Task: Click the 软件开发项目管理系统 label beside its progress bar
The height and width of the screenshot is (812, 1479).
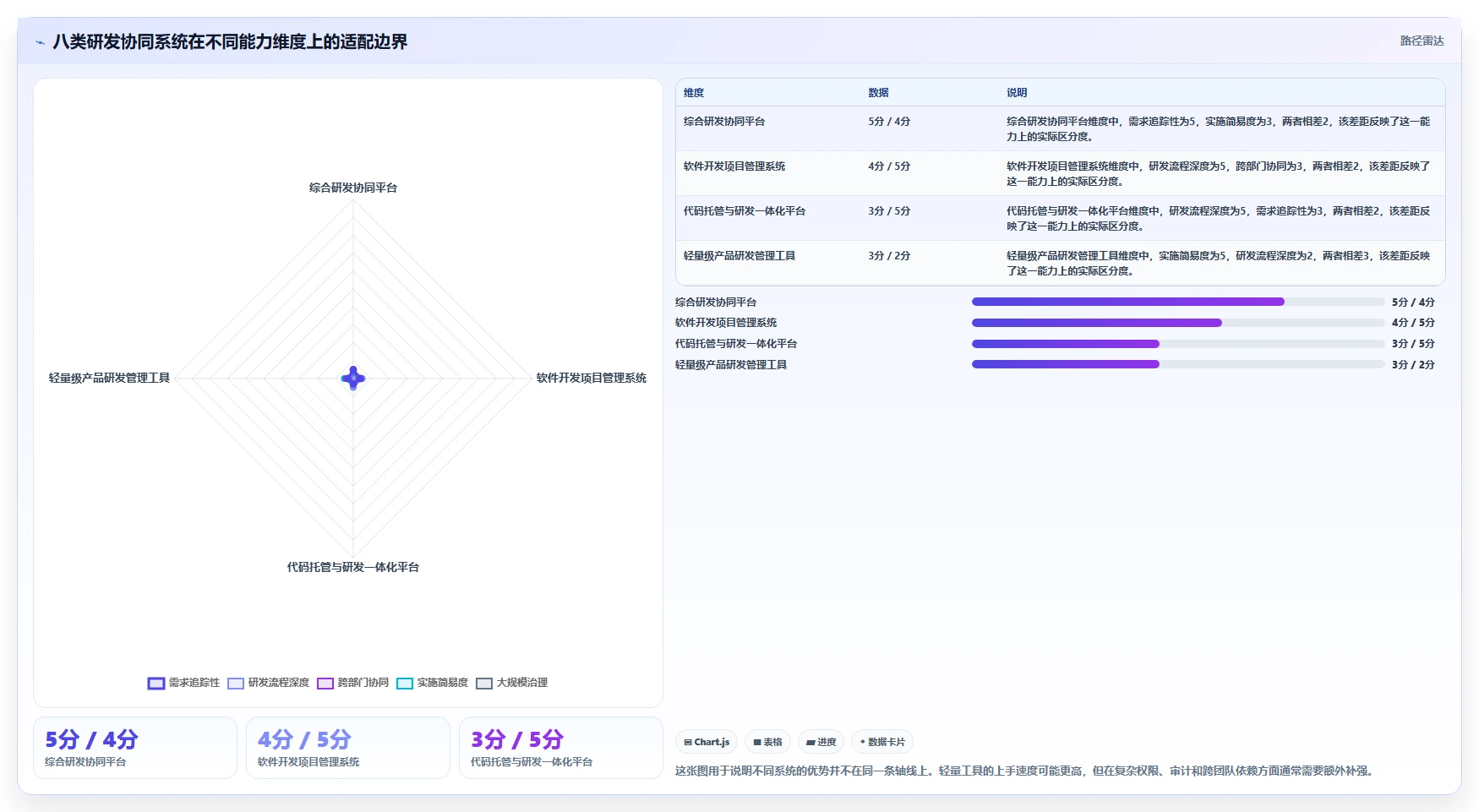Action: (x=726, y=323)
